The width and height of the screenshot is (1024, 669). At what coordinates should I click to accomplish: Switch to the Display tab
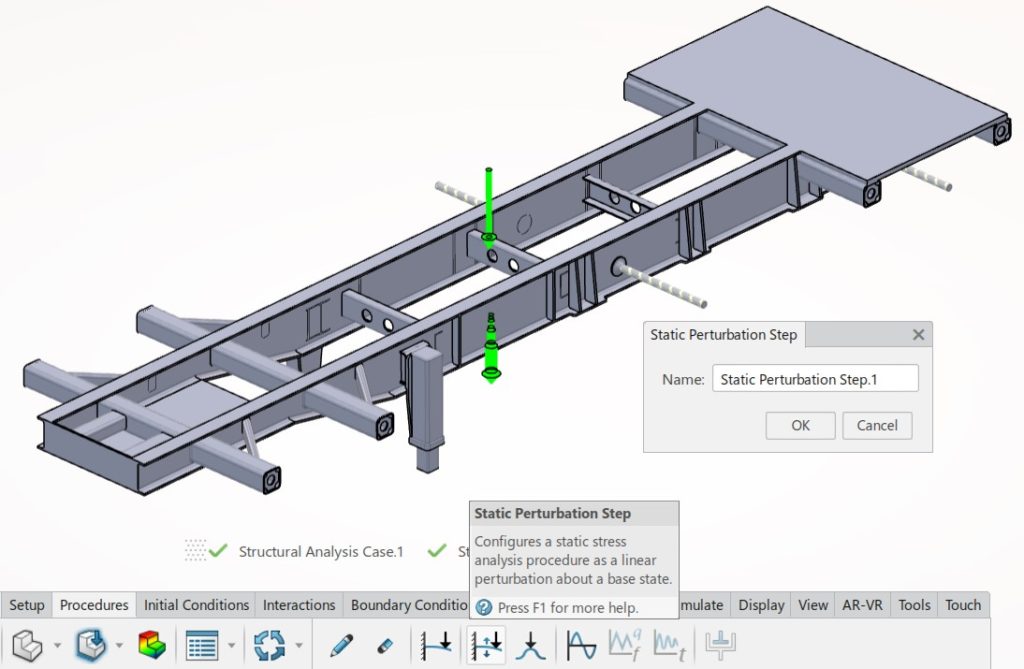(x=761, y=605)
